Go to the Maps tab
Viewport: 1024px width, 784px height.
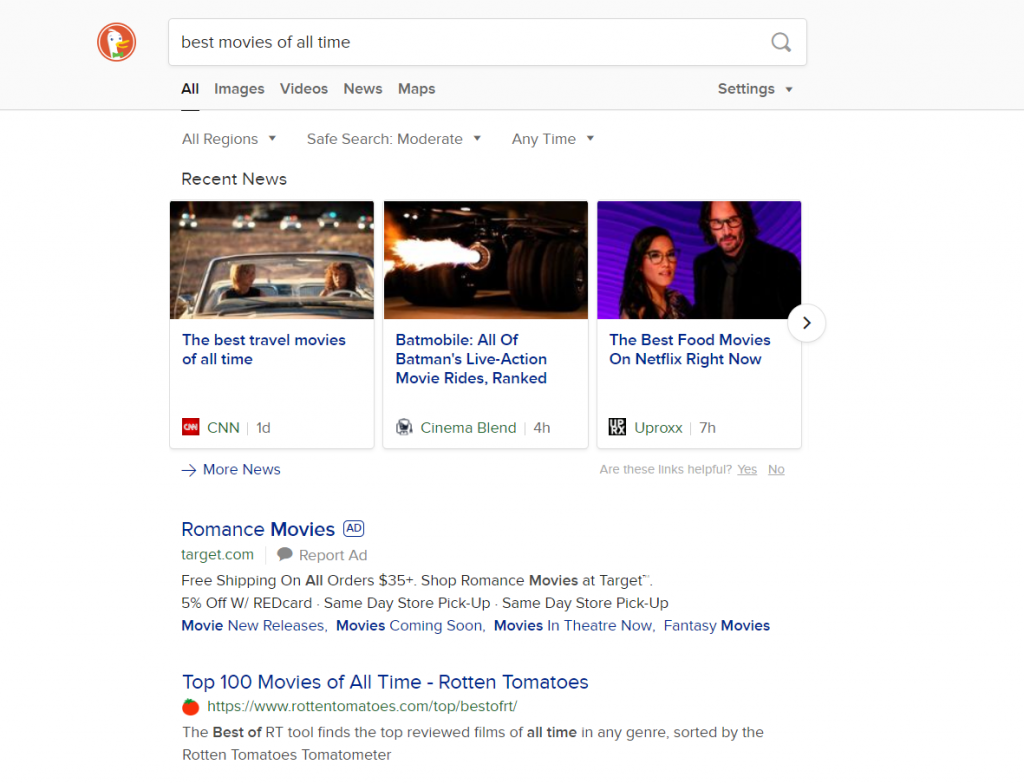416,89
